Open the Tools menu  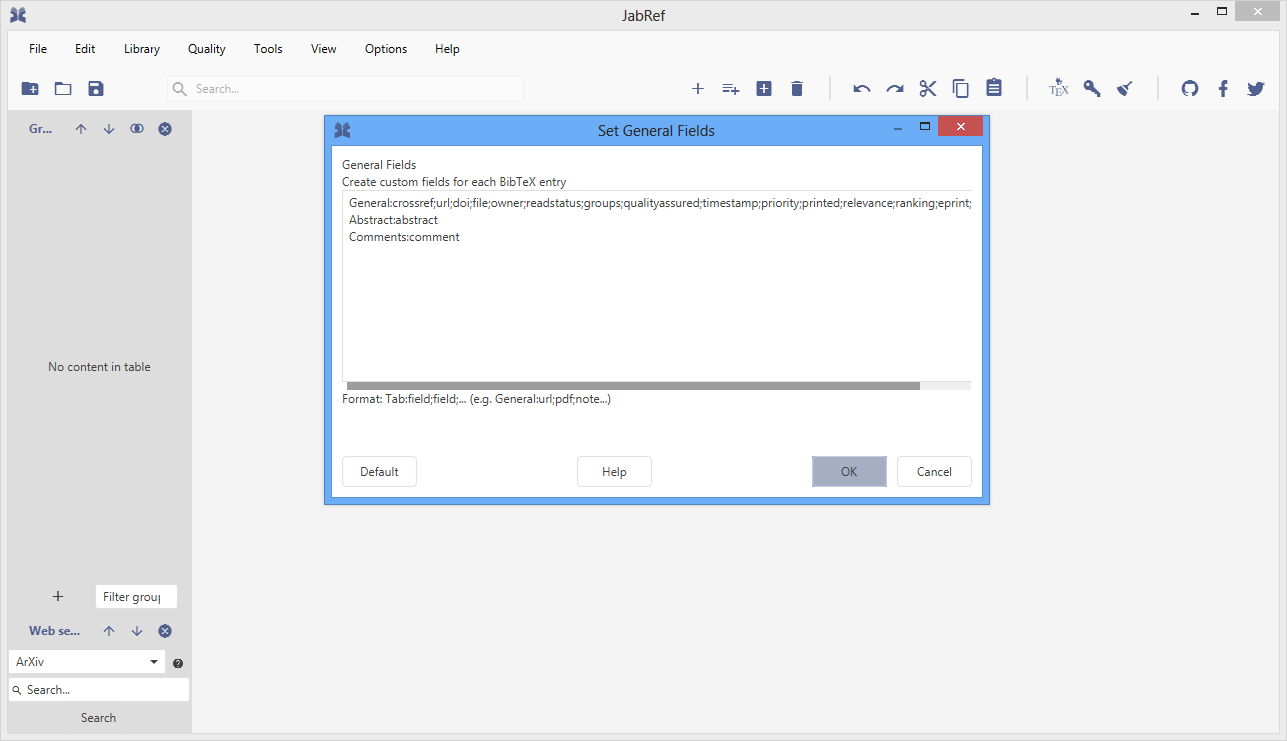(x=268, y=49)
